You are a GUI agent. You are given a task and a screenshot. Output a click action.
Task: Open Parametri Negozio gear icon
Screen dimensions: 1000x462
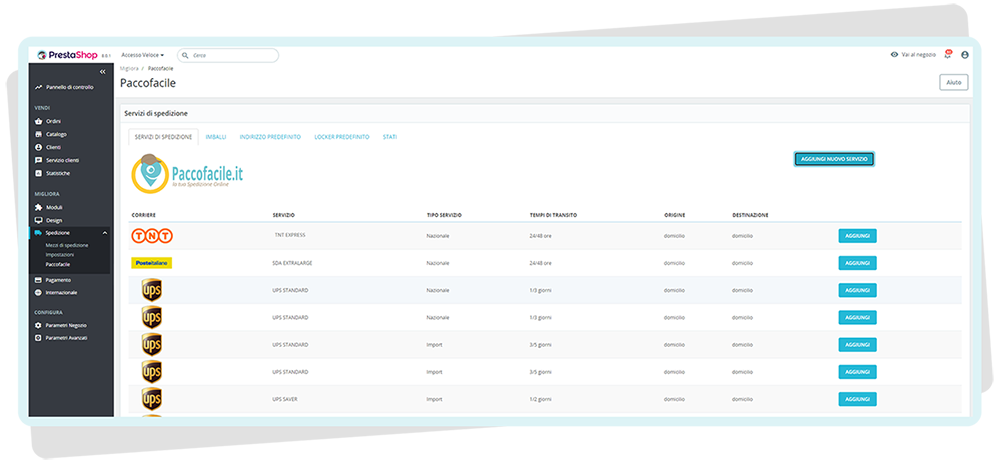tap(38, 325)
